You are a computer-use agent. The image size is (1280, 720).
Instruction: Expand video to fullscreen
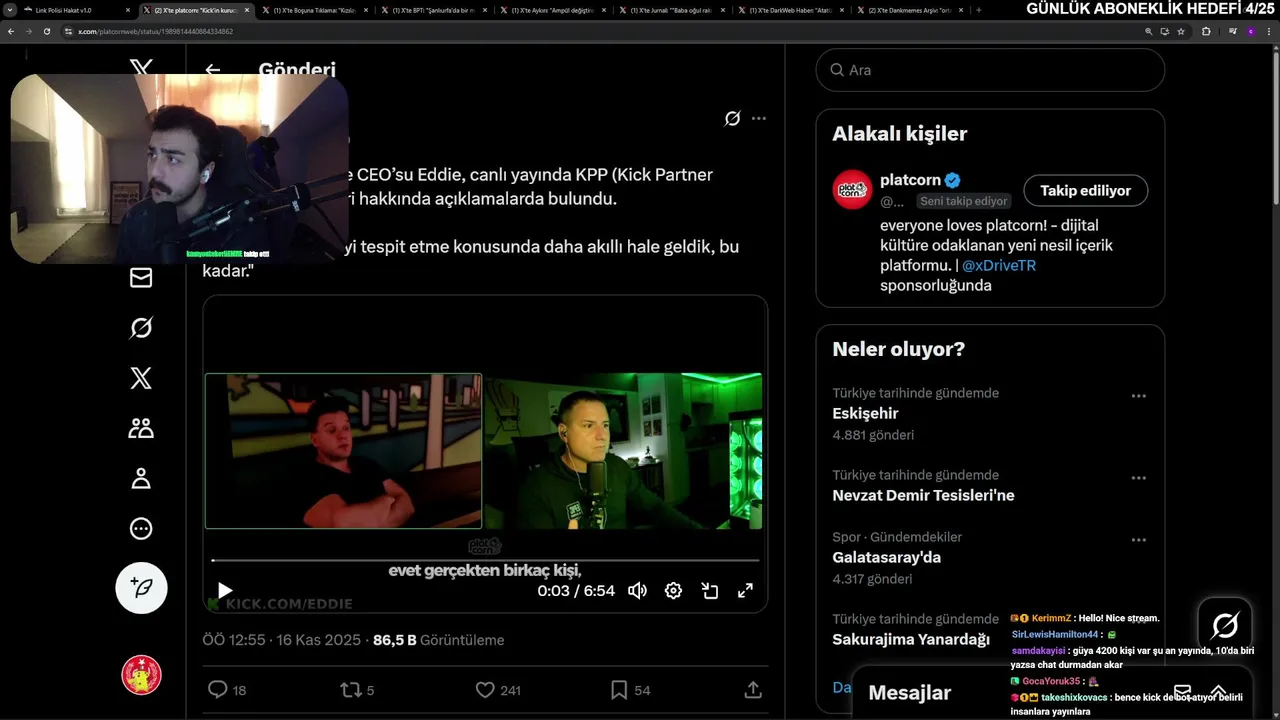point(745,591)
